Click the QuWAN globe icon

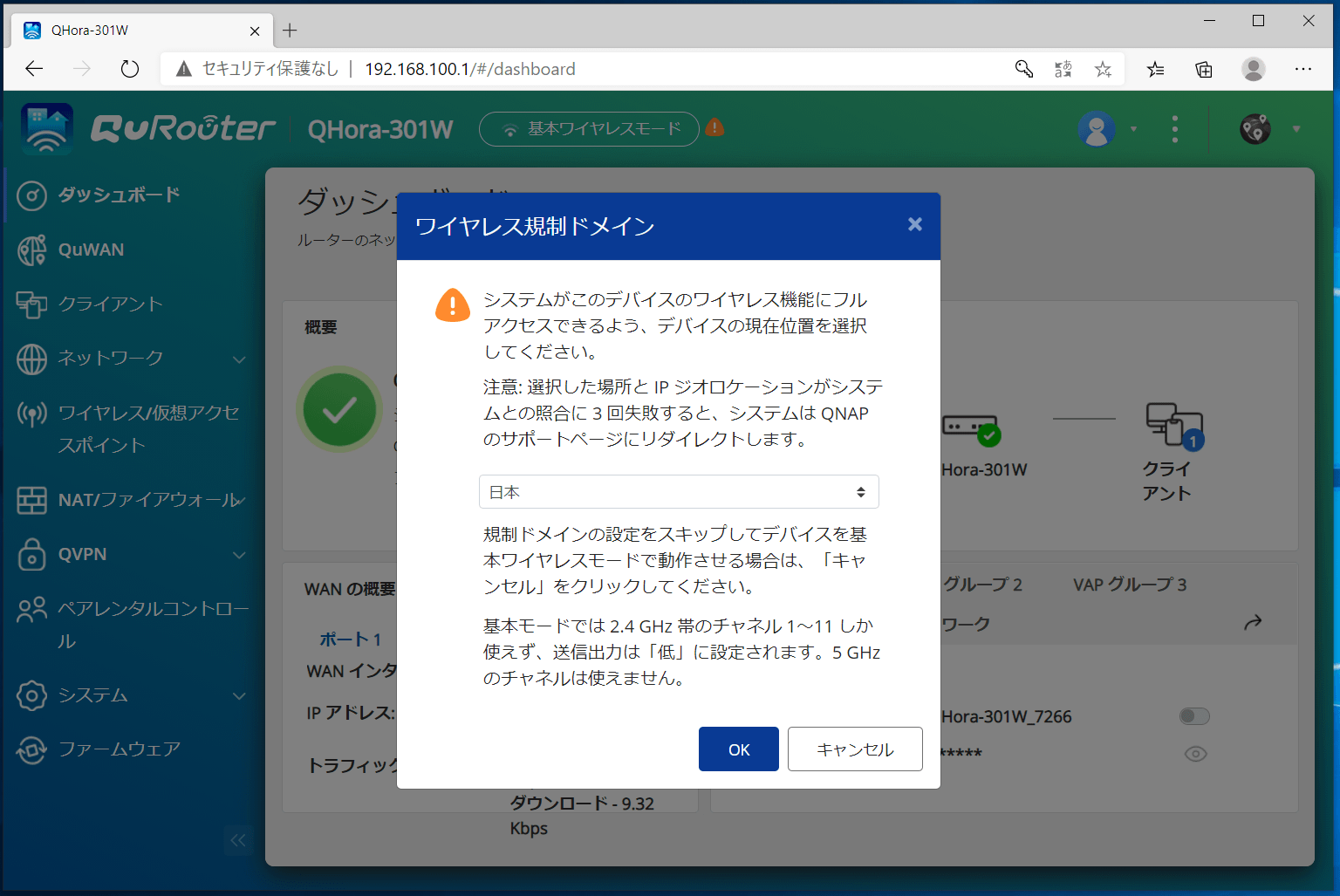pos(31,250)
